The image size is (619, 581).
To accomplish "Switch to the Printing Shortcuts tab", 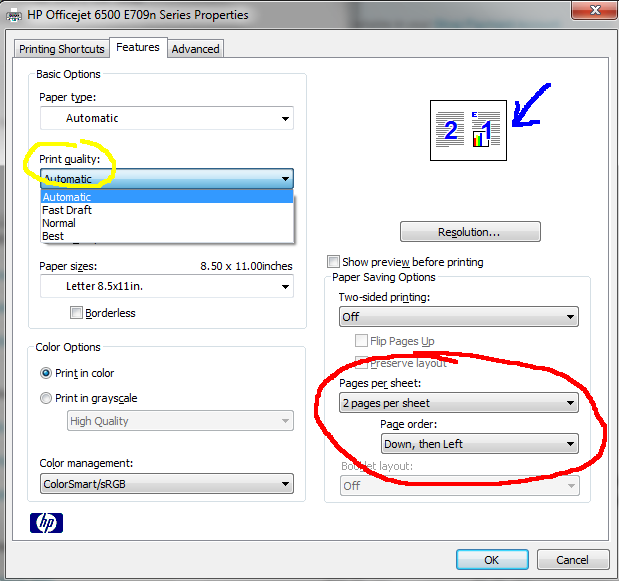I will [62, 49].
